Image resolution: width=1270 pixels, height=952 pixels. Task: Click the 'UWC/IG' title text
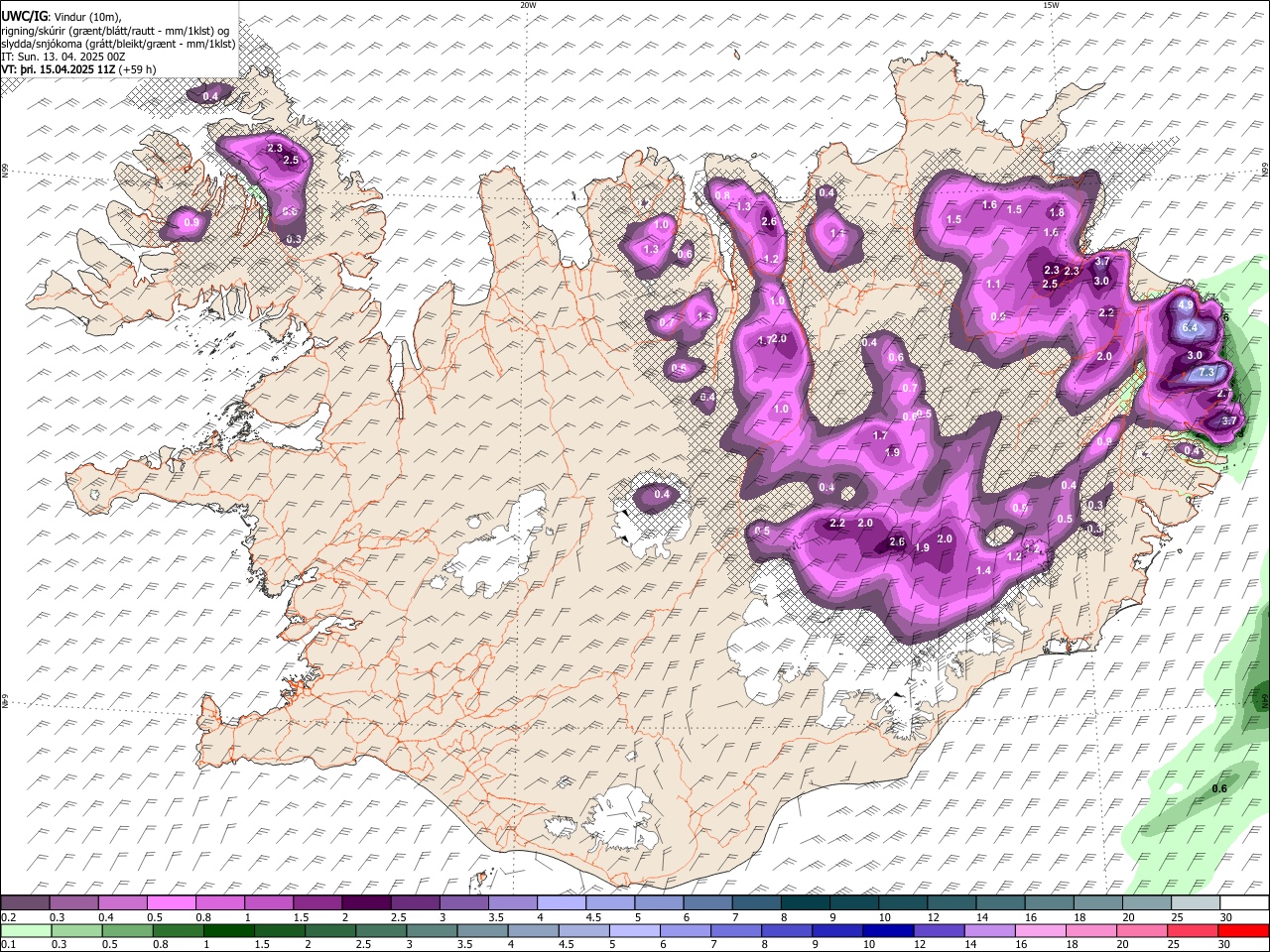pos(24,17)
